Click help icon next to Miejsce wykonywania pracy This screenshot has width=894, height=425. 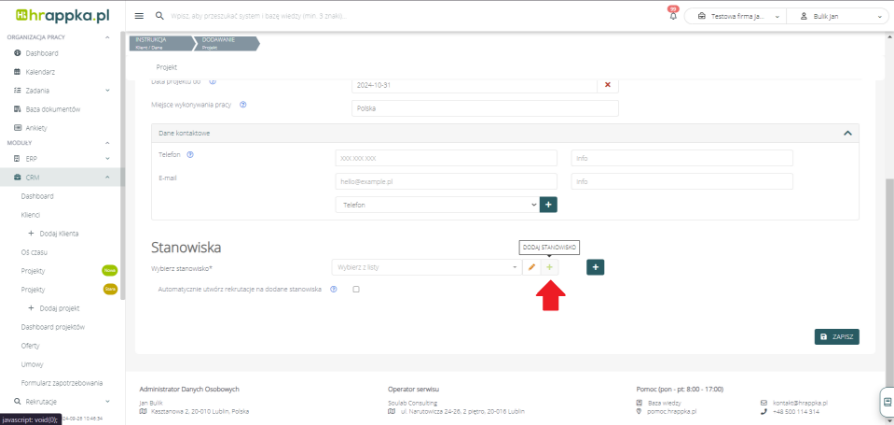click(x=244, y=104)
